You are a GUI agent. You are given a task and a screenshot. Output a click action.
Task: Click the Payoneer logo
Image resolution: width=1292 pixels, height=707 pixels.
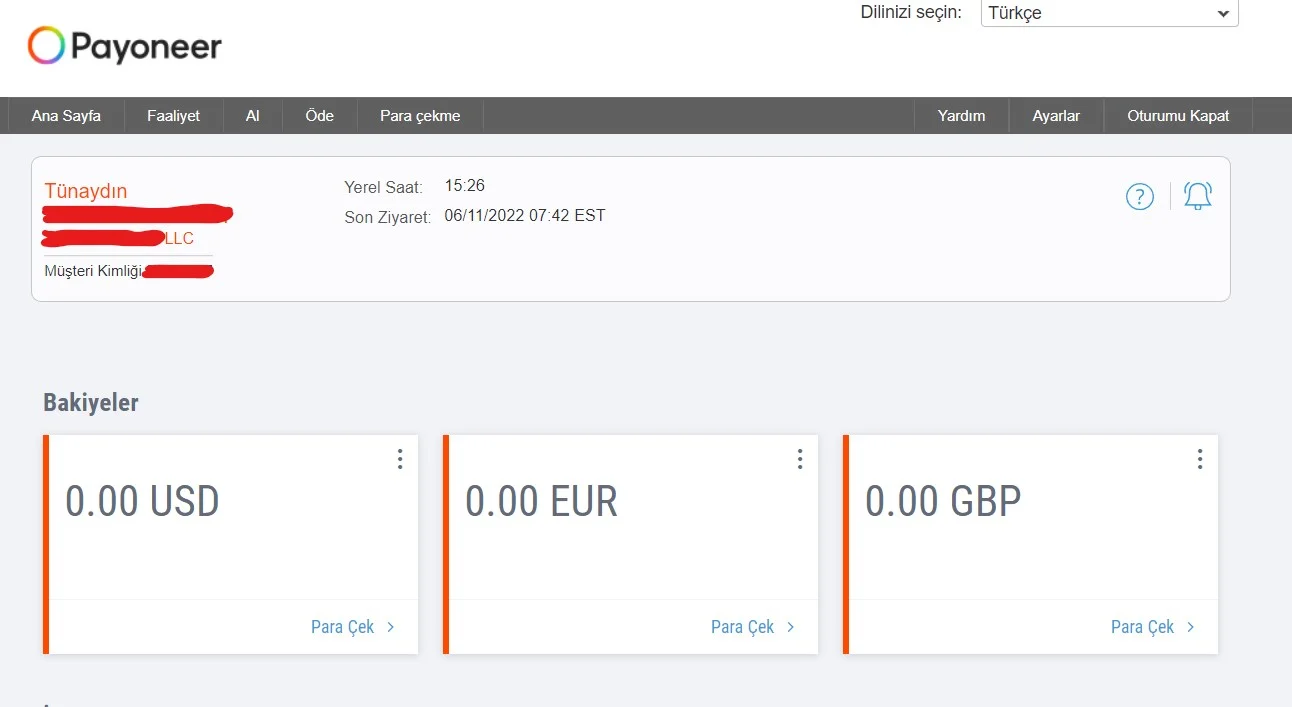point(124,46)
